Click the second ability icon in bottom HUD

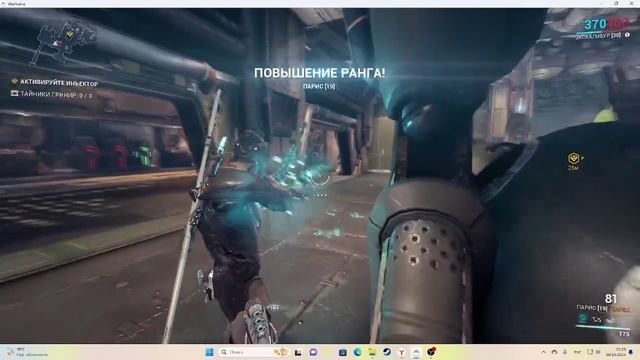click(x=597, y=320)
